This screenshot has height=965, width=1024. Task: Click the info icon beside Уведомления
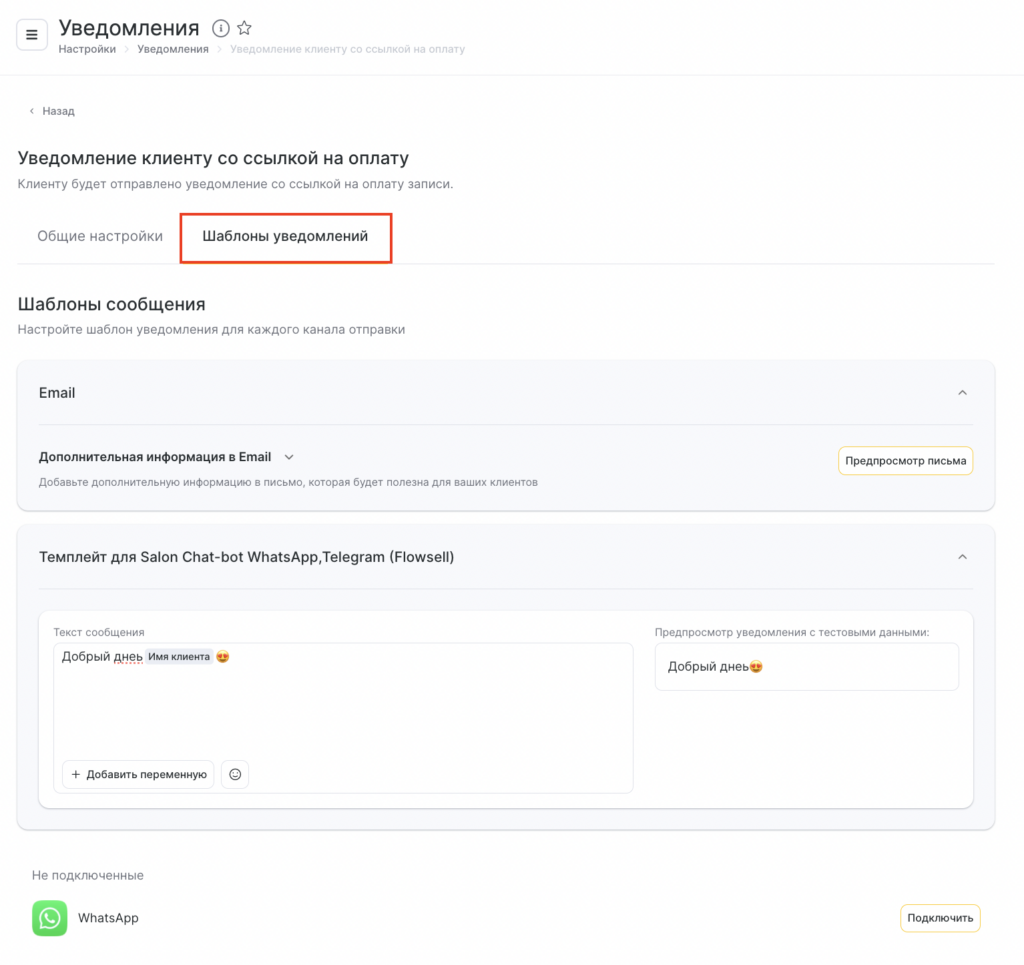click(221, 29)
